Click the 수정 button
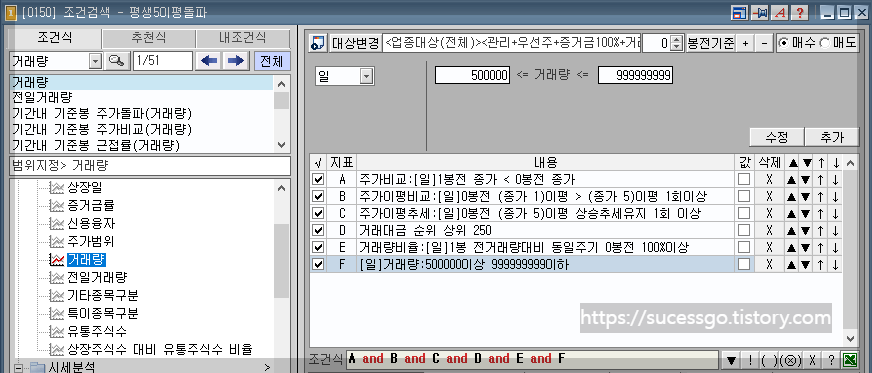 coord(776,137)
